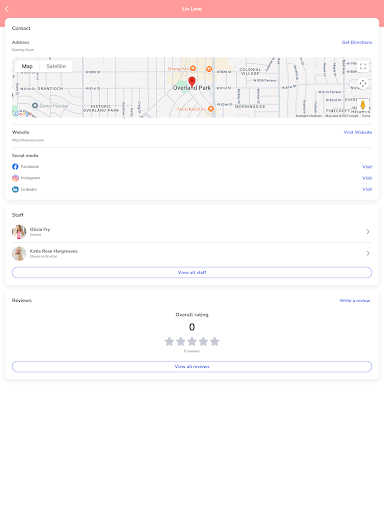
Task: Click the Overland Park map label
Action: coord(192,88)
